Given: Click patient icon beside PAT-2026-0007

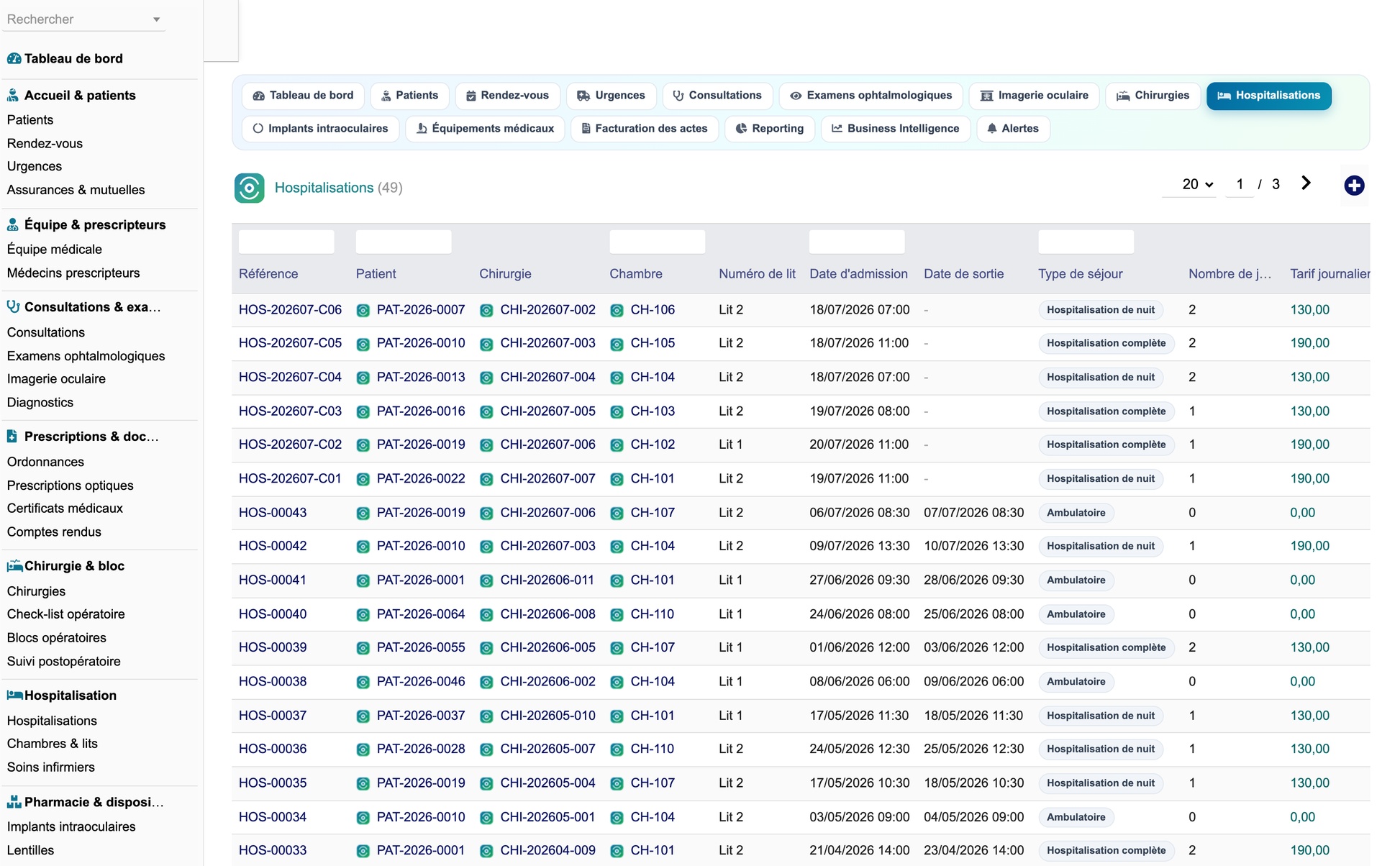Looking at the screenshot, I should click(x=363, y=311).
